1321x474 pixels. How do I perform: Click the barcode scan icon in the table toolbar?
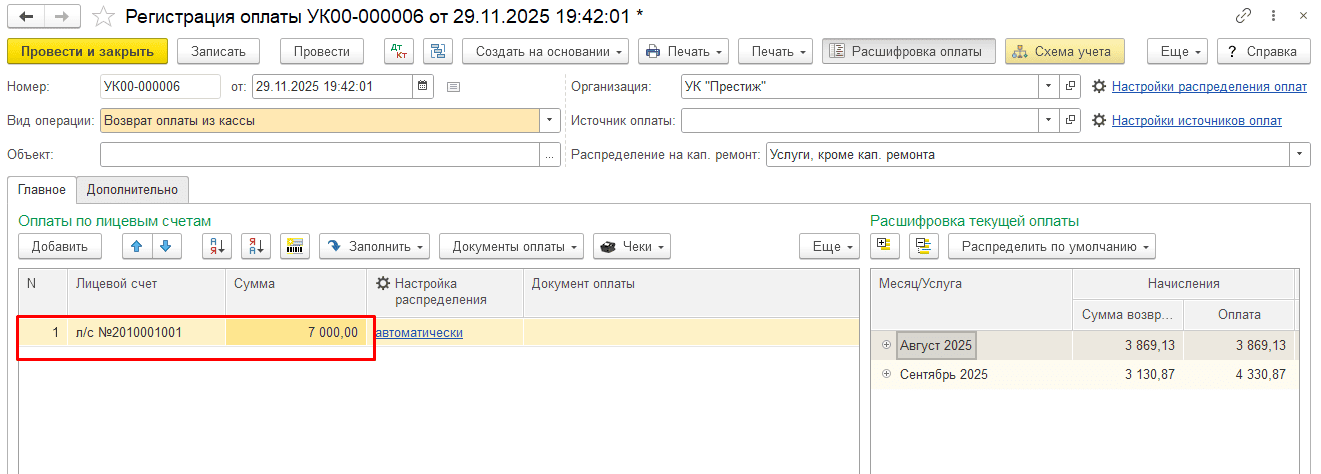tap(295, 246)
